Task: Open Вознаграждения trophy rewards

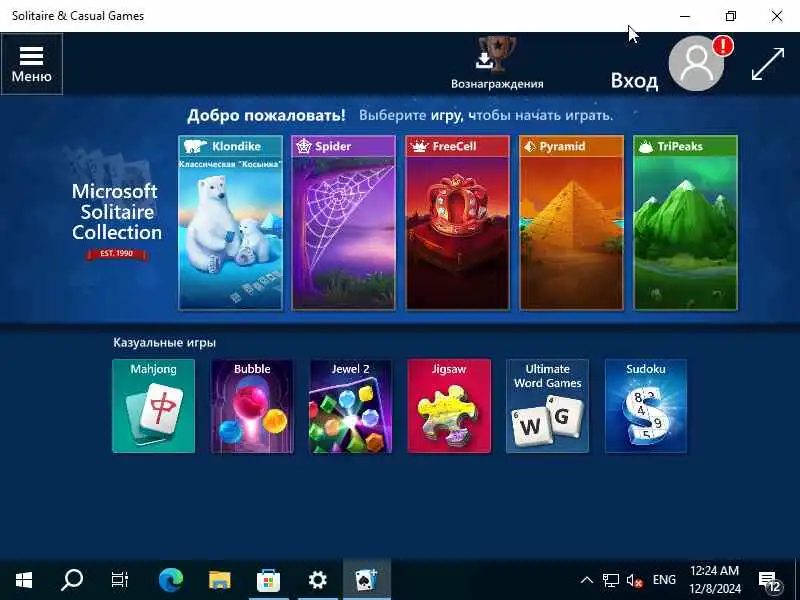Action: click(497, 64)
